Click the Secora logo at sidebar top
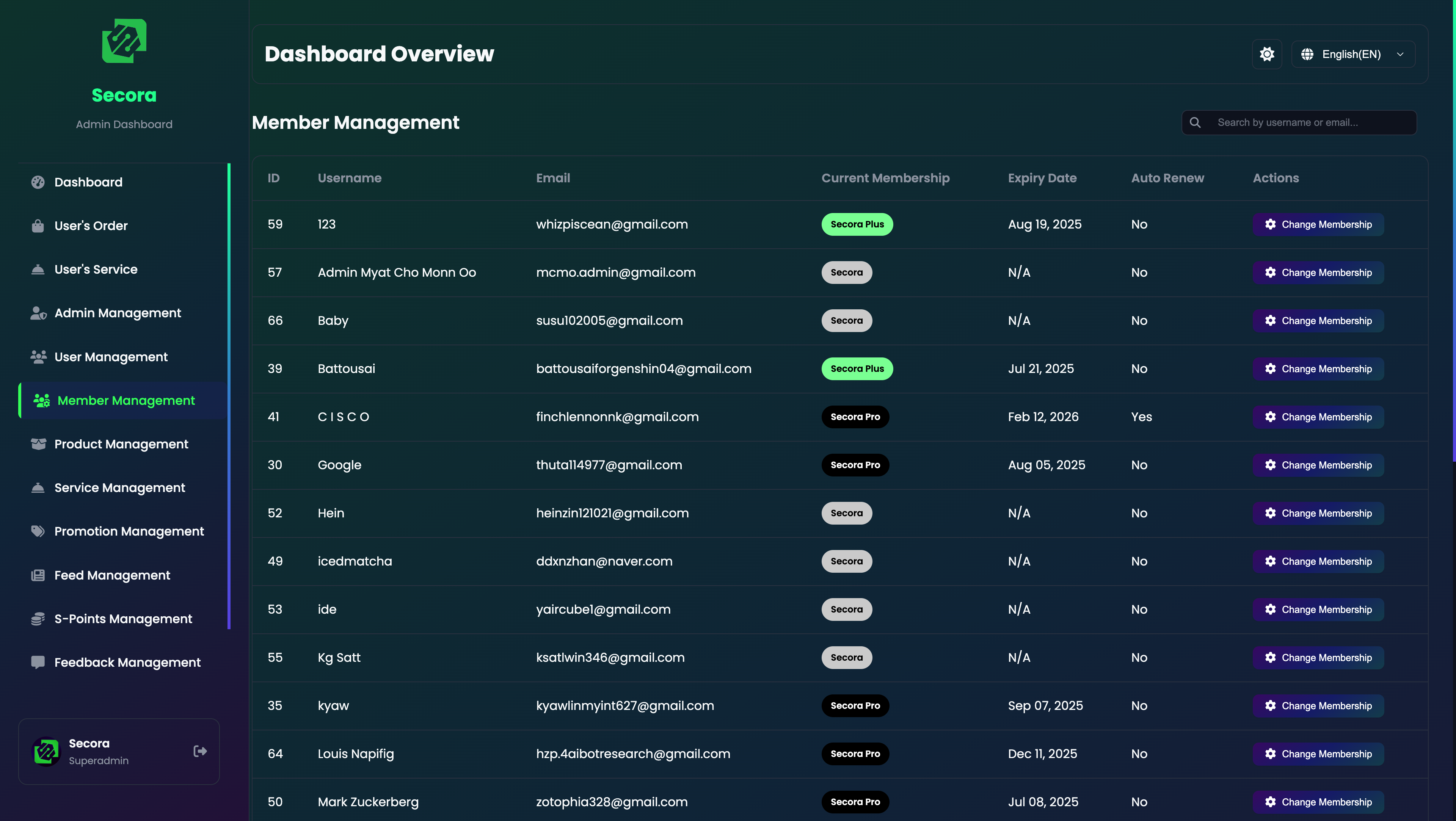The height and width of the screenshot is (821, 1456). point(124,41)
